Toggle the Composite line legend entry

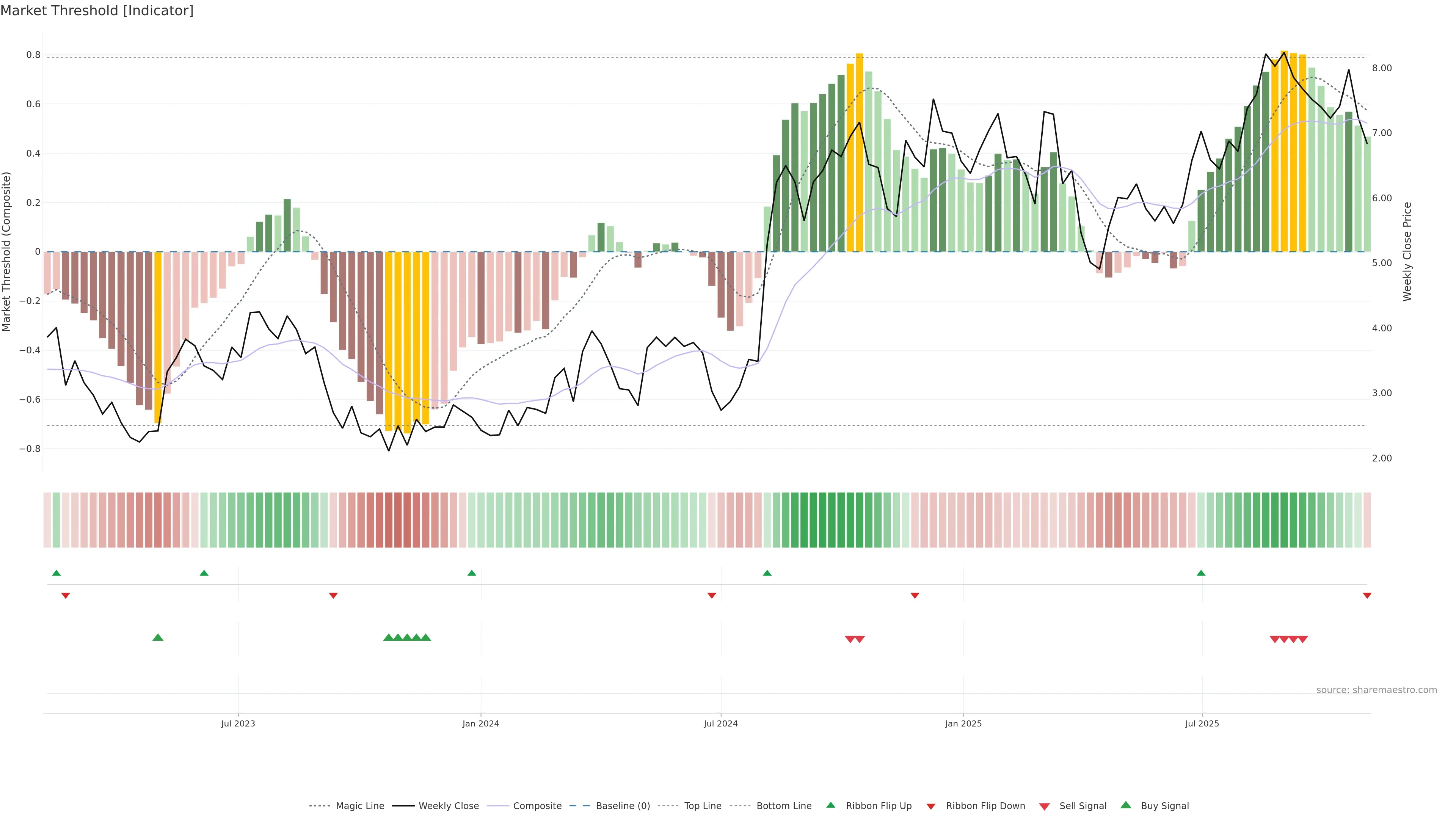(x=537, y=806)
